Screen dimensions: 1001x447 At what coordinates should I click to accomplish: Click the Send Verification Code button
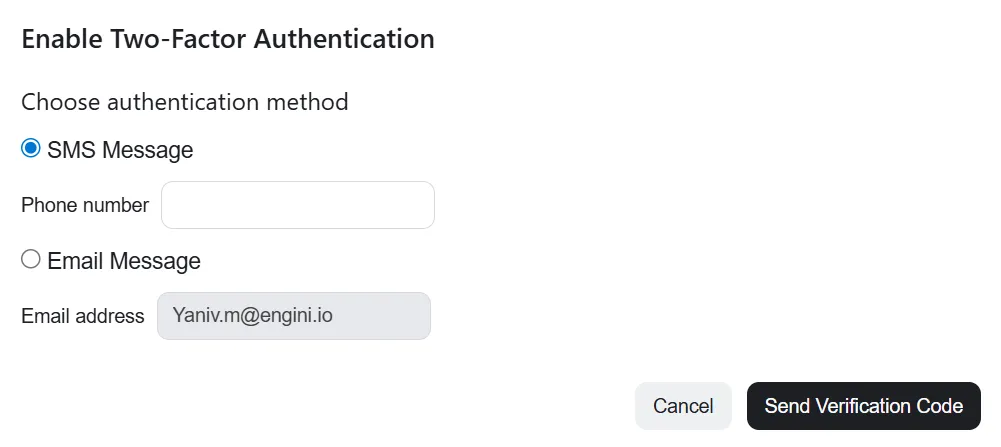coord(864,406)
